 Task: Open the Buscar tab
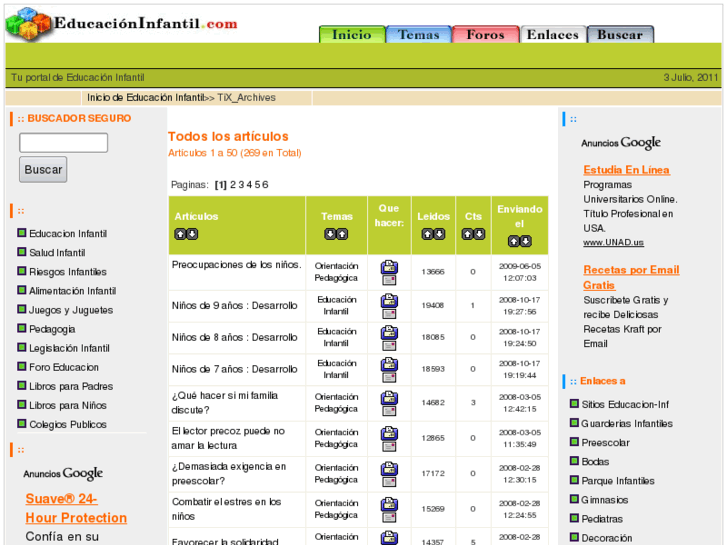[620, 34]
